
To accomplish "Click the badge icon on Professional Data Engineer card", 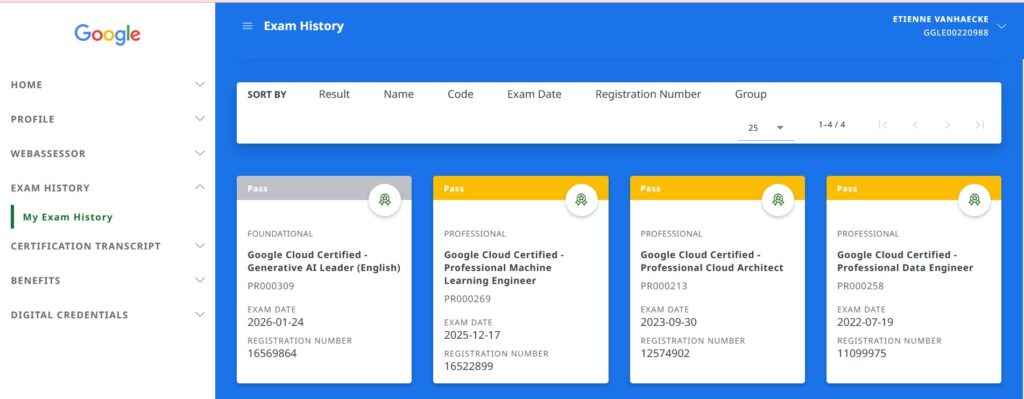I will pyautogui.click(x=974, y=200).
